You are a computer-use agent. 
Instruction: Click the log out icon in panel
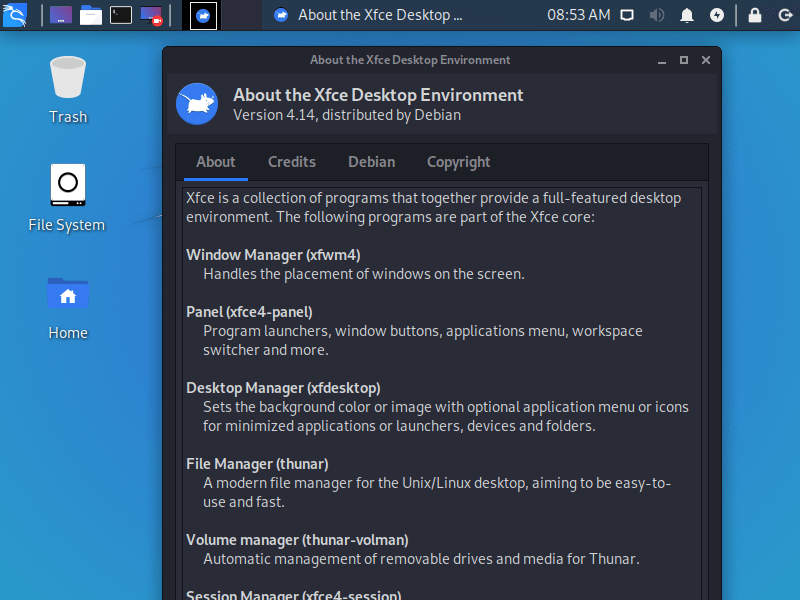point(785,15)
